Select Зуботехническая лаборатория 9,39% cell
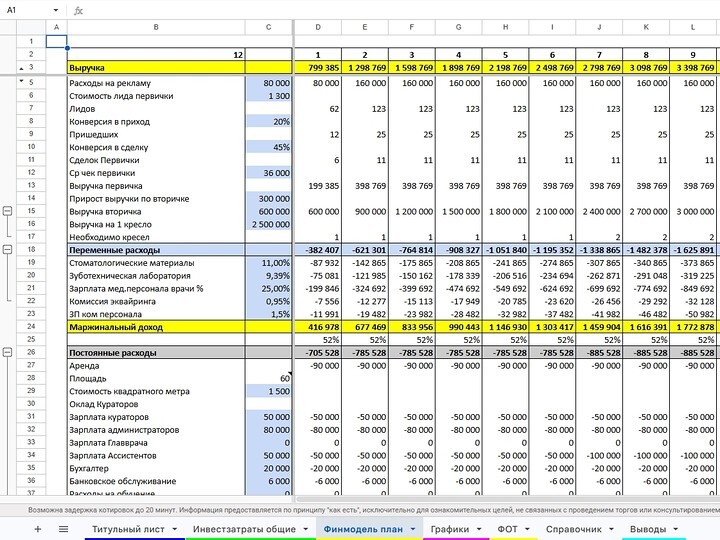Viewport: 720px width, 540px height. tap(269, 276)
